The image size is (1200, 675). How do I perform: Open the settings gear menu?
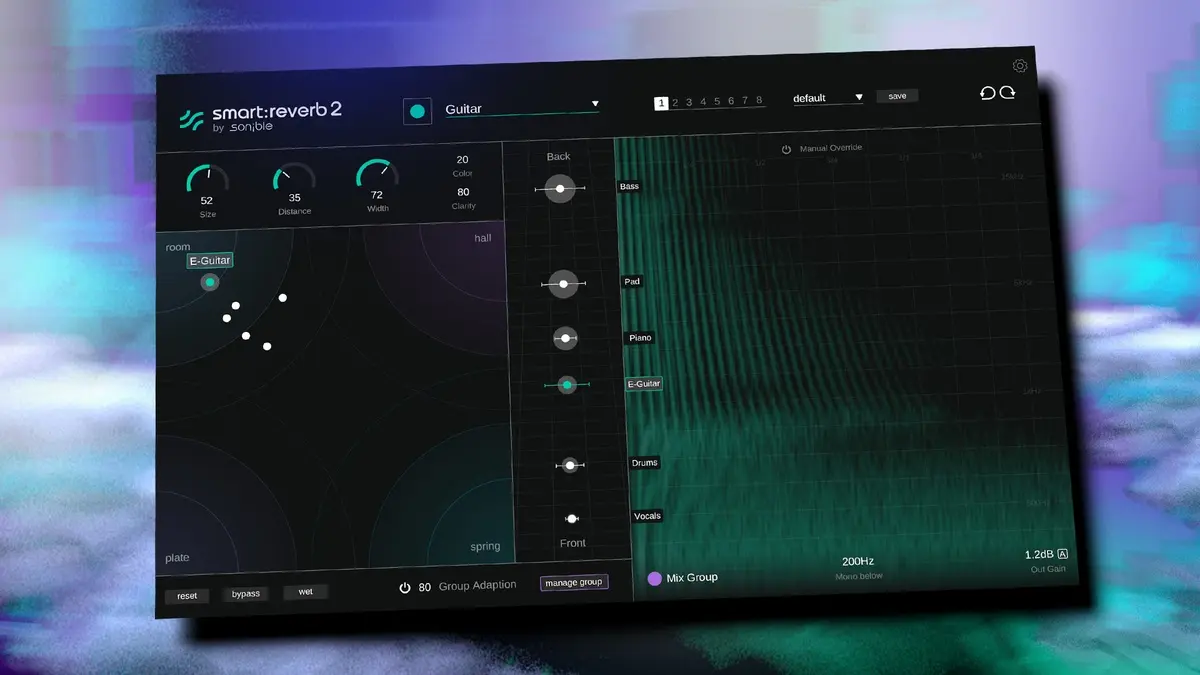[x=1020, y=66]
